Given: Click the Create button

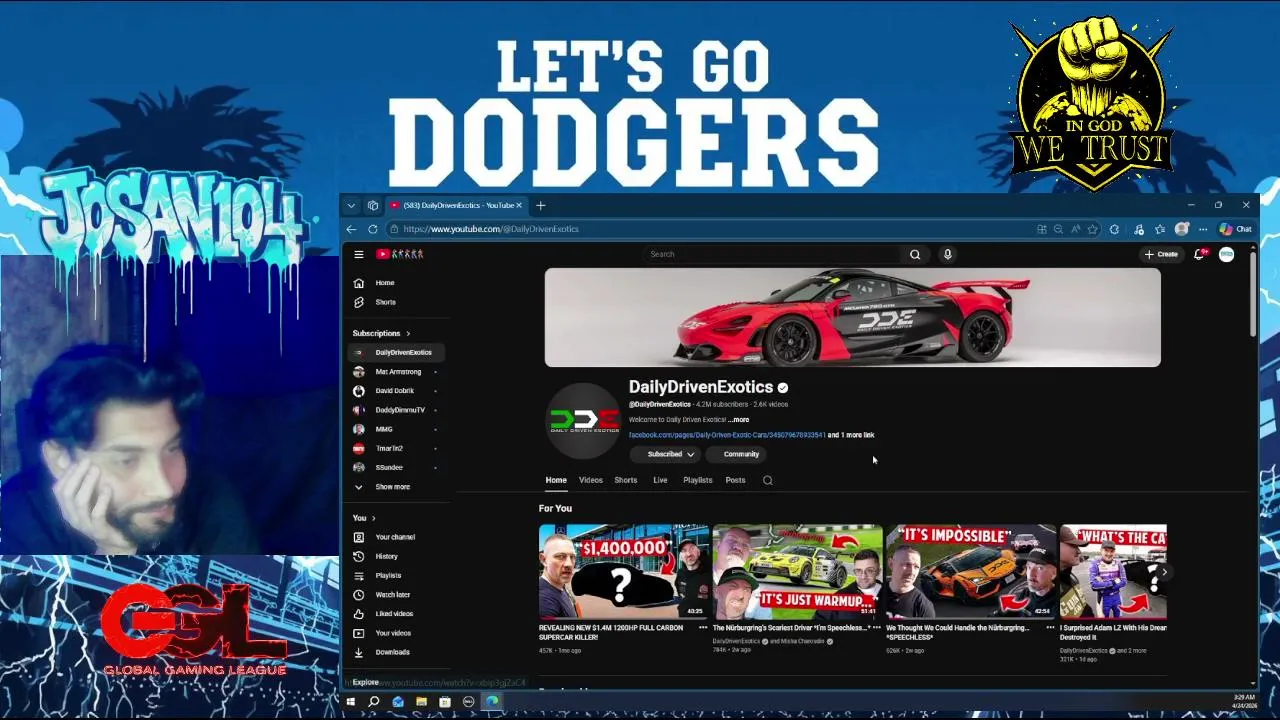Looking at the screenshot, I should click(1162, 254).
